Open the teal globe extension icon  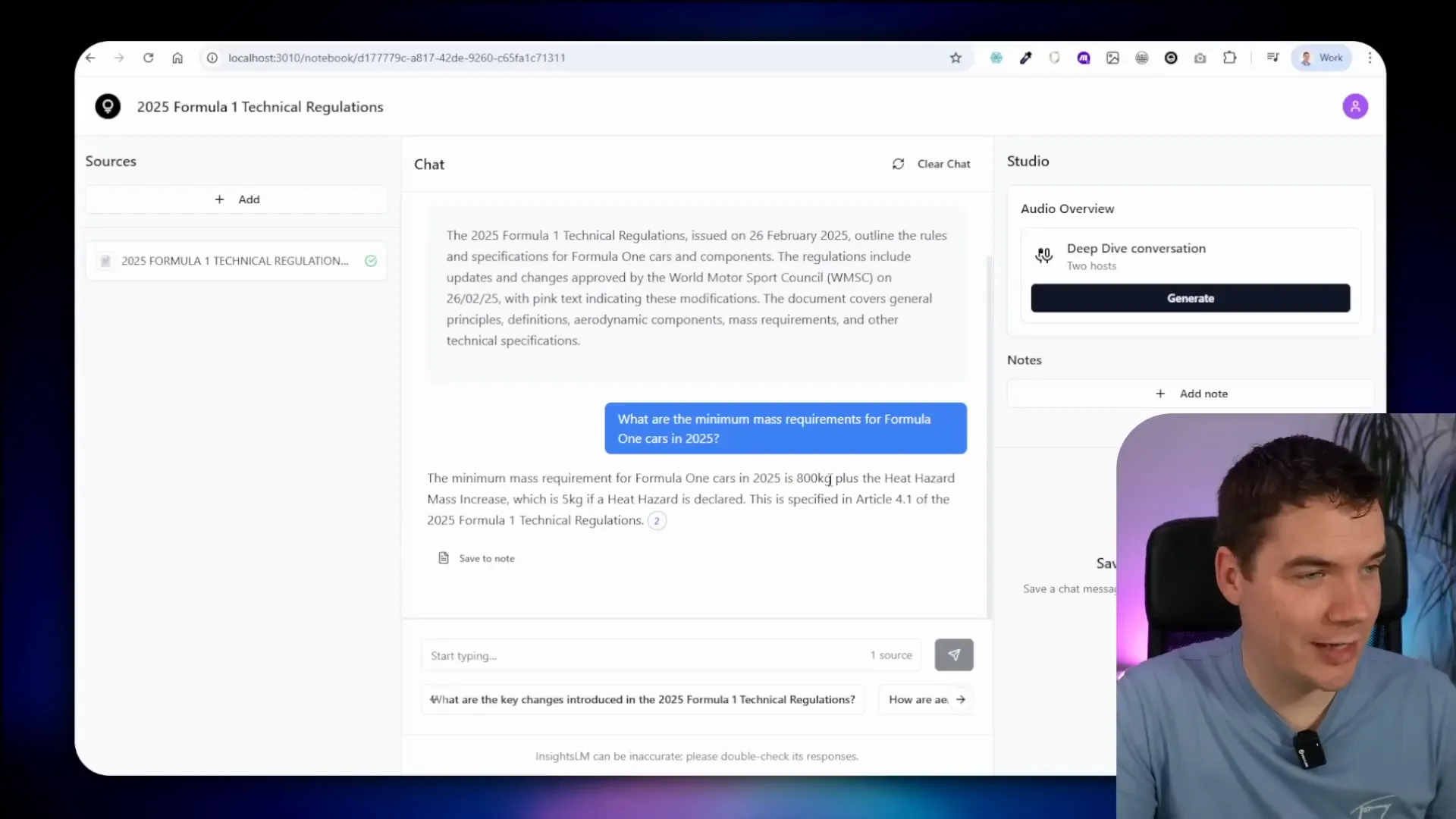pos(996,58)
